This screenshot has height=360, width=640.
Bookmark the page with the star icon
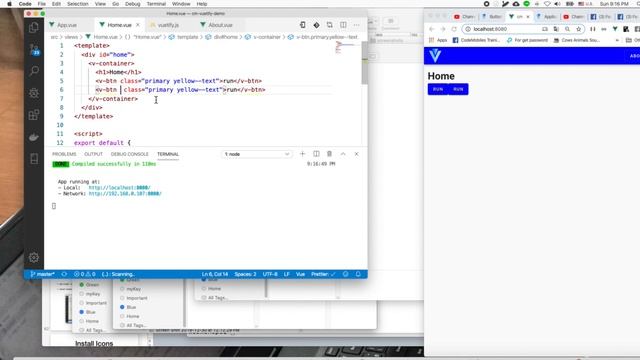[x=578, y=29]
